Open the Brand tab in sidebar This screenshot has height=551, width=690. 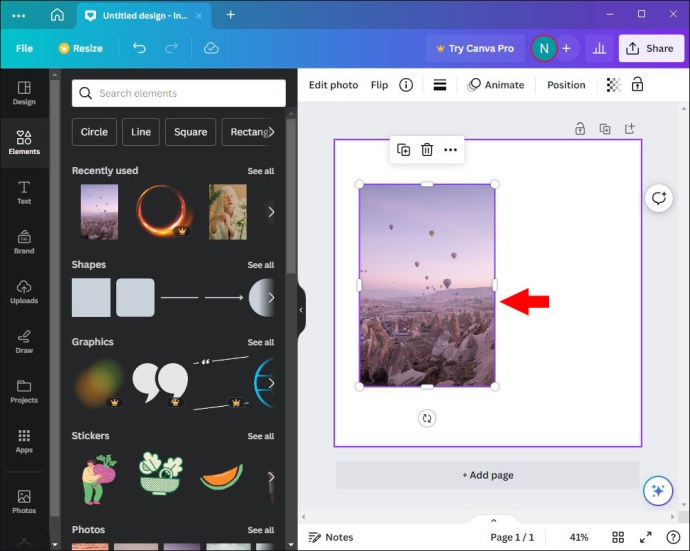pyautogui.click(x=24, y=242)
